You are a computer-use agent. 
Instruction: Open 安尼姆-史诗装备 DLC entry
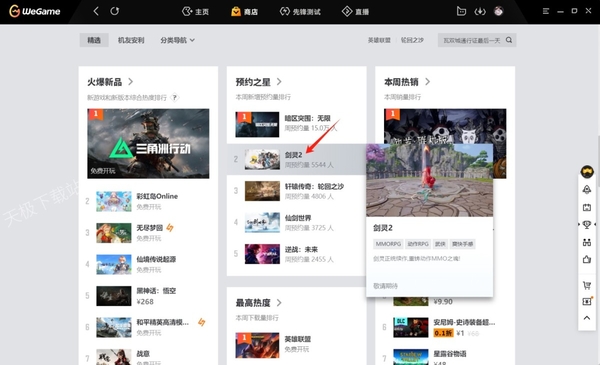coord(445,327)
